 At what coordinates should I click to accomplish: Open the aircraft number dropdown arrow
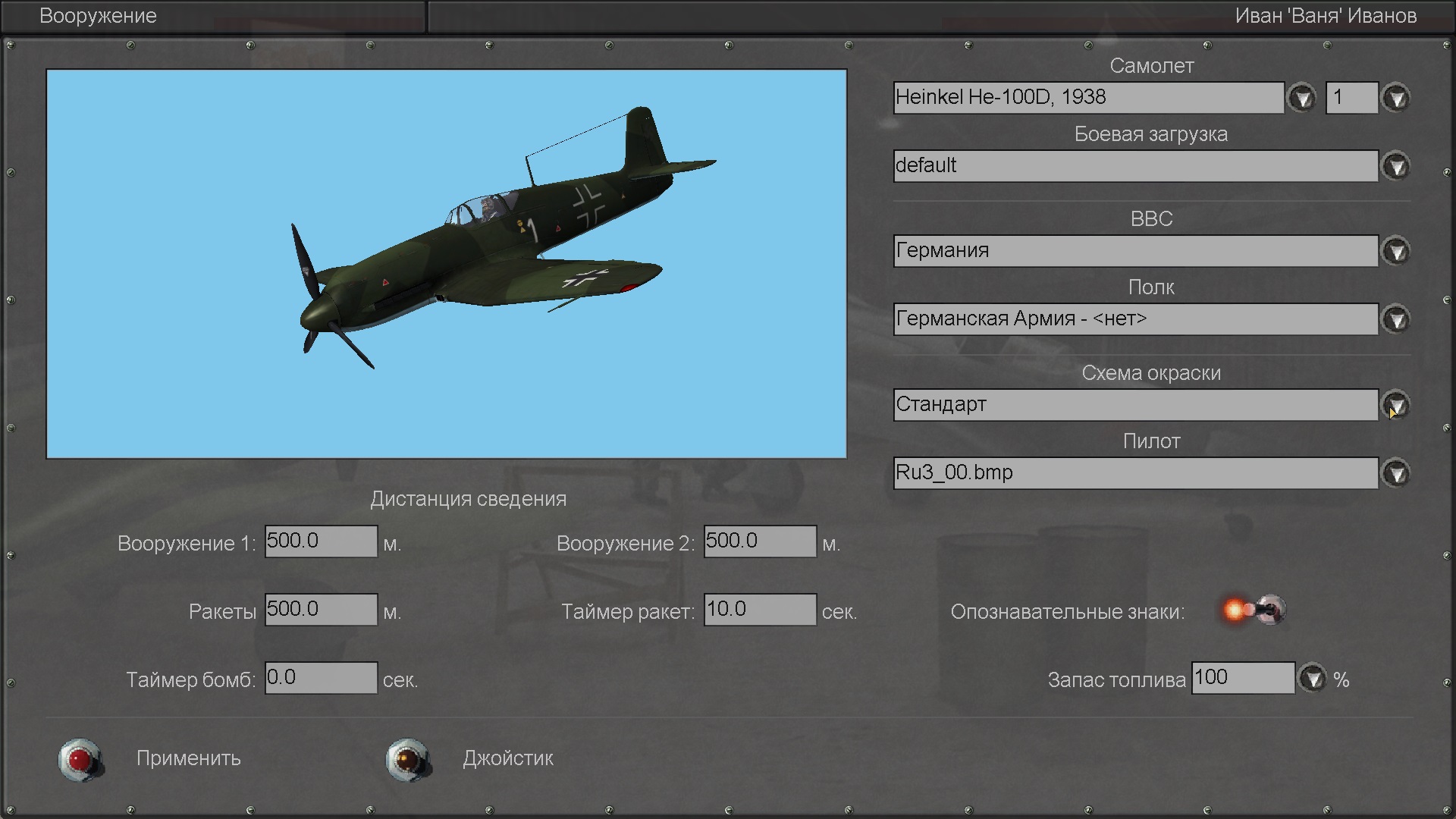(x=1395, y=98)
